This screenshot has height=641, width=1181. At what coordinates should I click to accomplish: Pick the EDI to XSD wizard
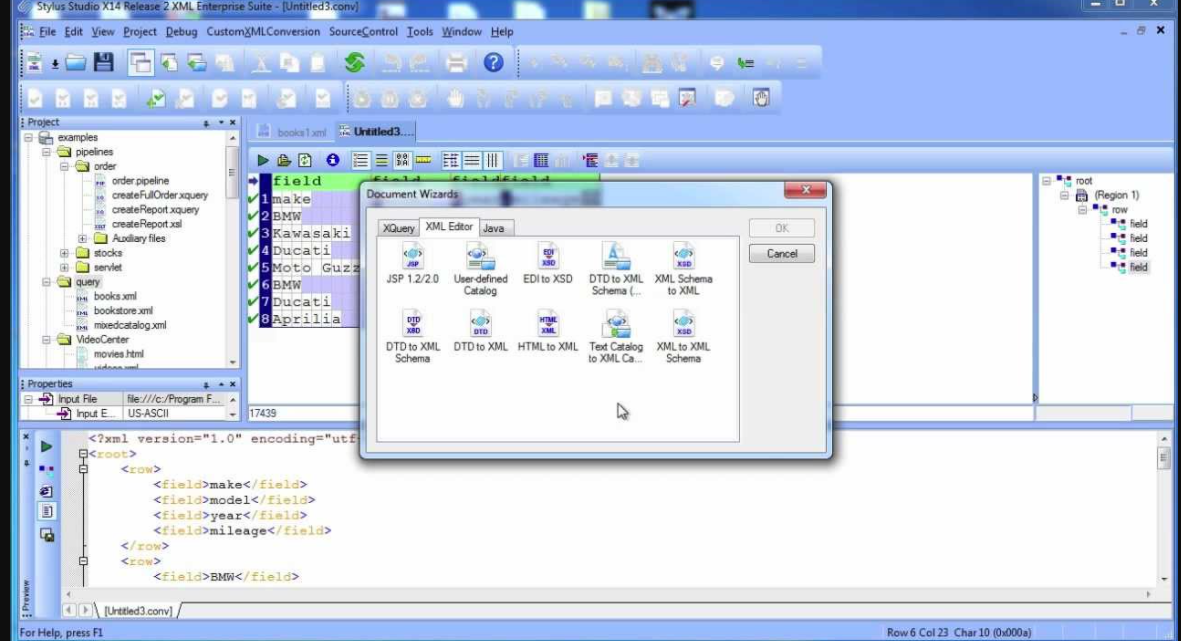coord(548,264)
